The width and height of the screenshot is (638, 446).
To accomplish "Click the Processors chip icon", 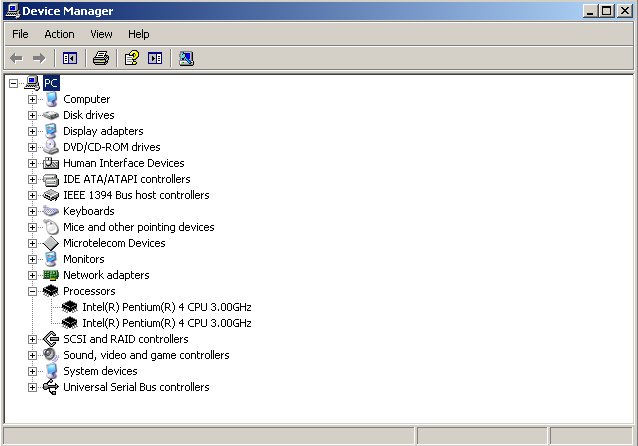I will pos(50,291).
